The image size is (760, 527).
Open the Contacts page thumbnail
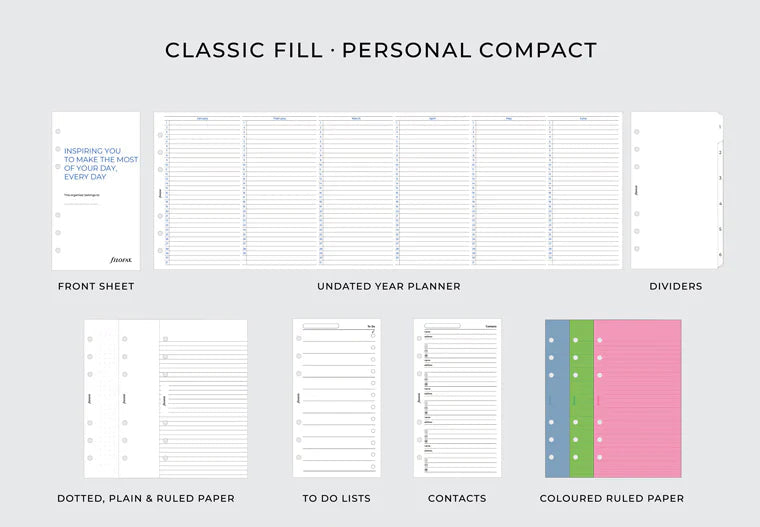pyautogui.click(x=457, y=398)
